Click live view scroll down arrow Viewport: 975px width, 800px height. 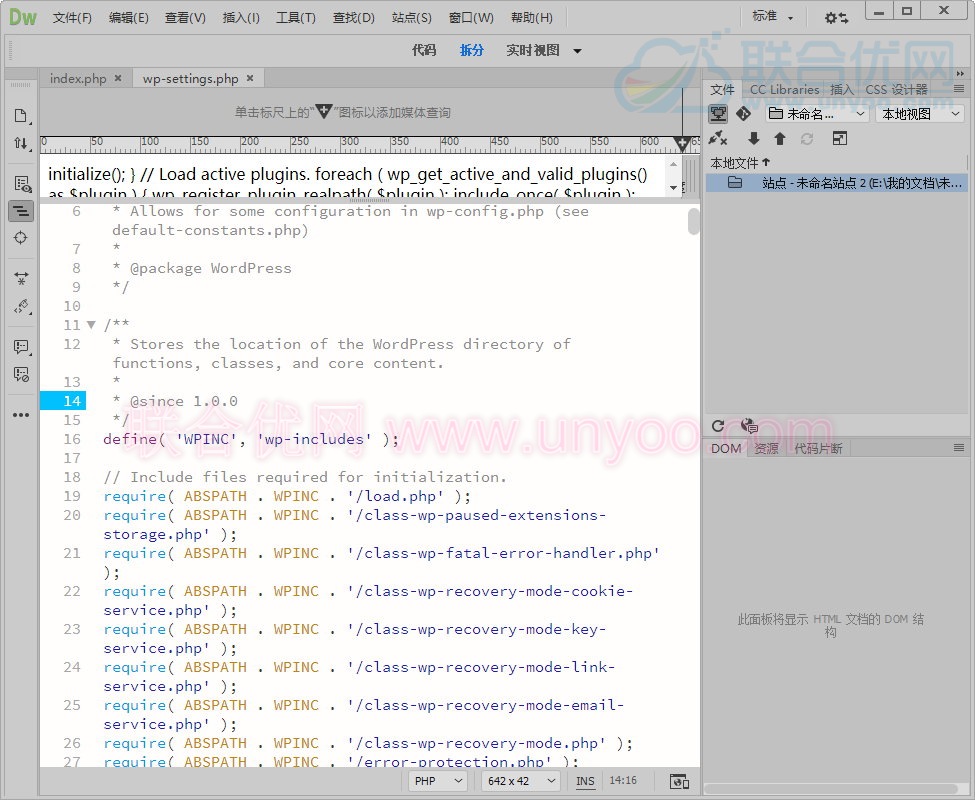673,188
